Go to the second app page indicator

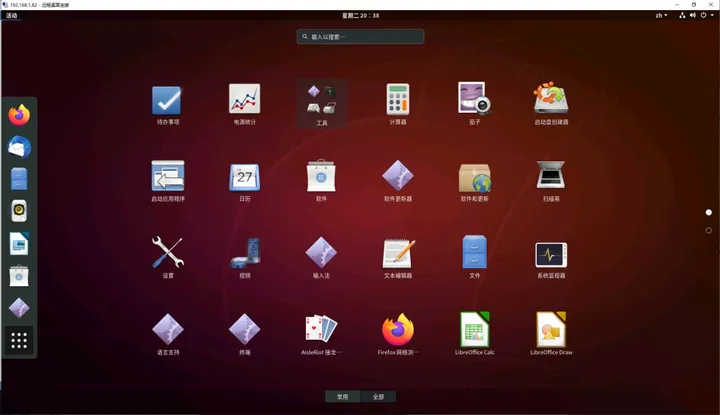[709, 230]
